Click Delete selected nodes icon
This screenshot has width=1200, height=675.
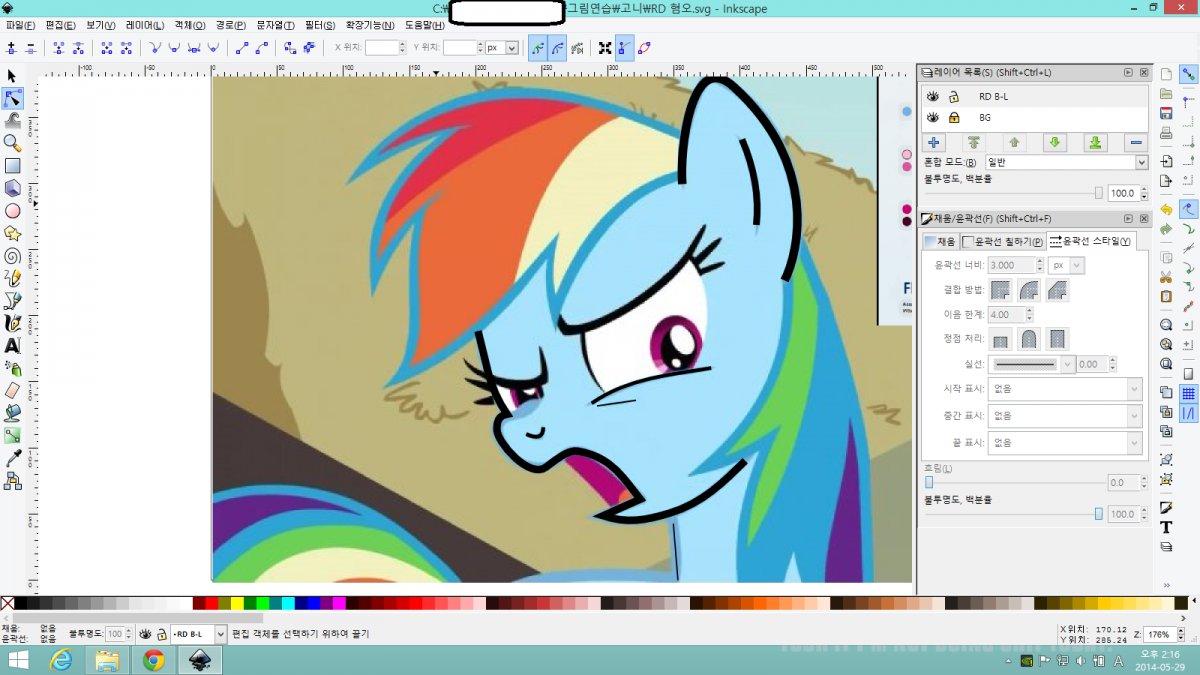click(x=31, y=47)
